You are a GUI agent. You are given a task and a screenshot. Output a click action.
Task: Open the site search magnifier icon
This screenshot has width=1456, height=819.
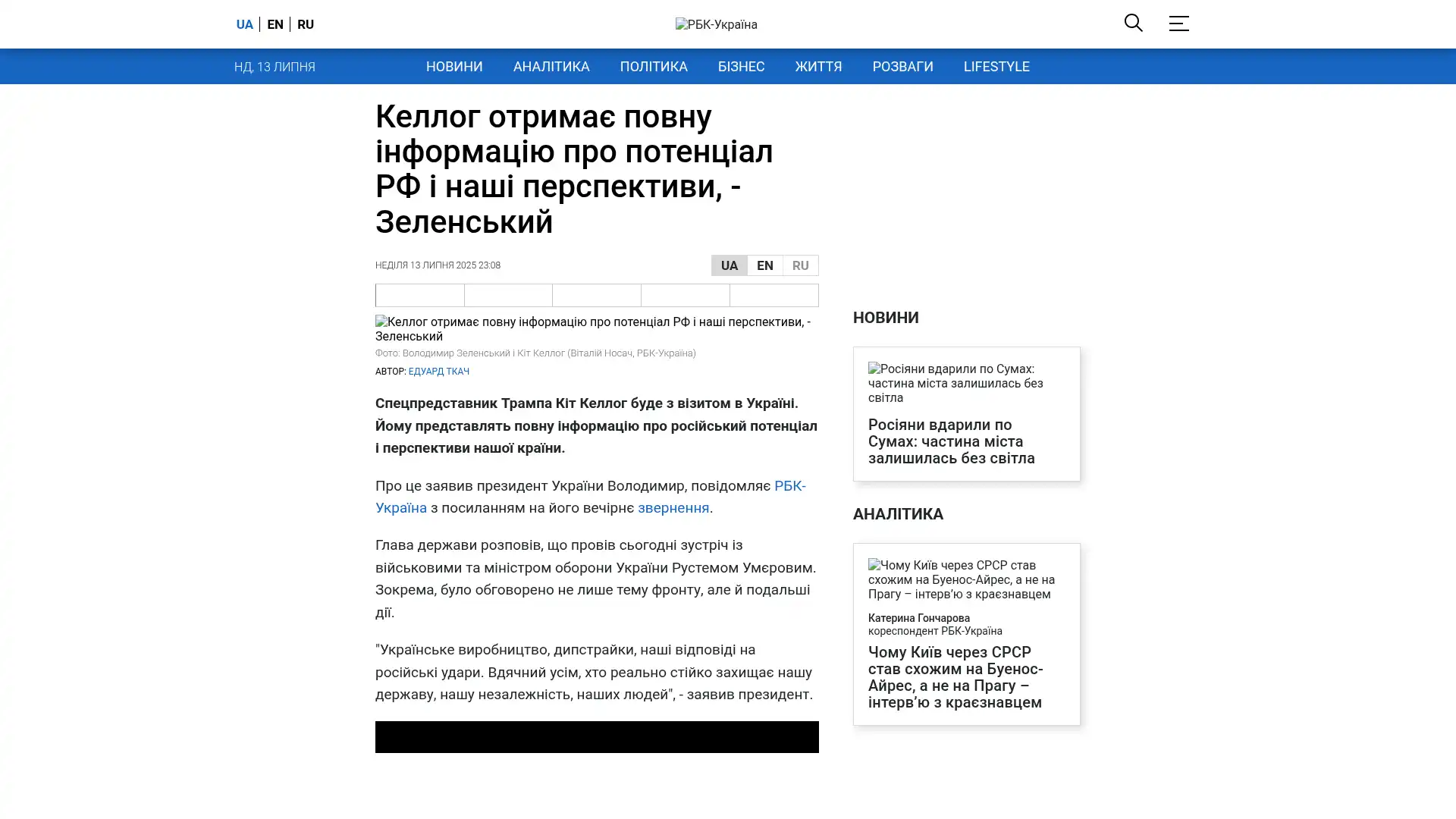tap(1133, 23)
